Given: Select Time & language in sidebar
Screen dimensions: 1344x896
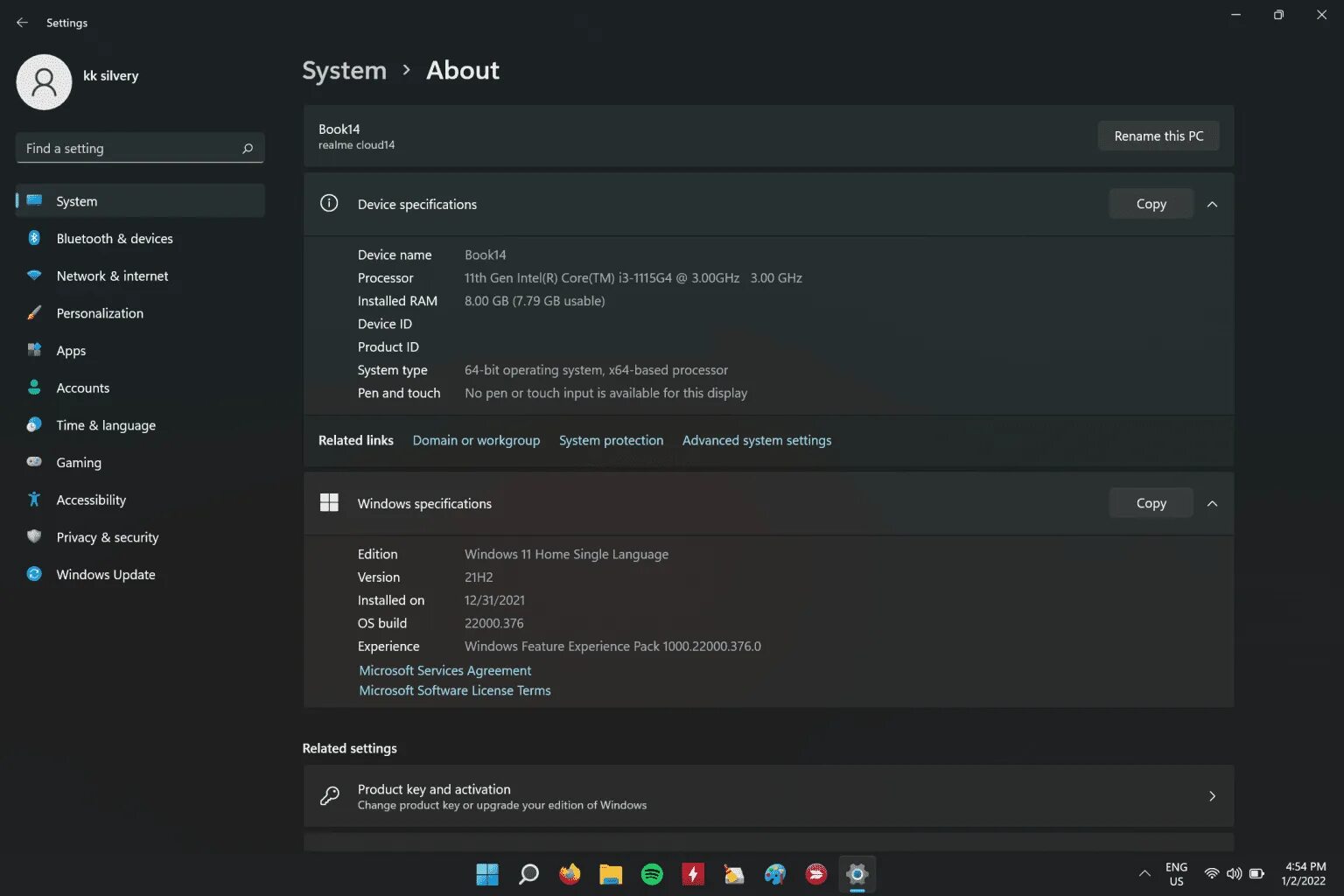Looking at the screenshot, I should 140,425.
